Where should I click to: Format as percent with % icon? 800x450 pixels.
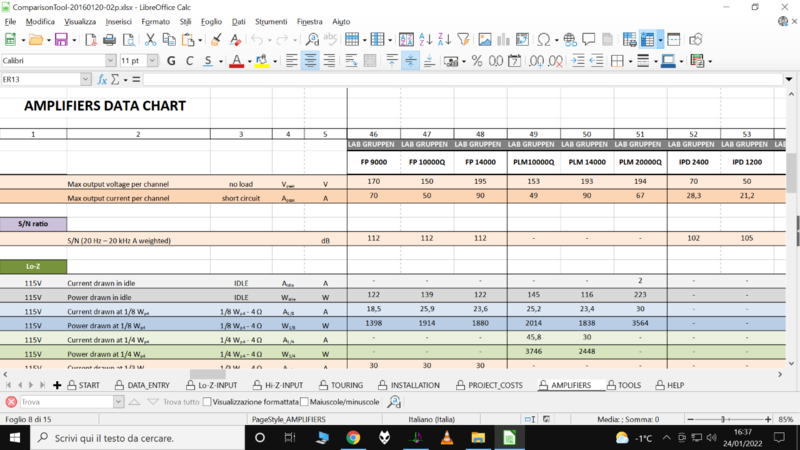477,61
